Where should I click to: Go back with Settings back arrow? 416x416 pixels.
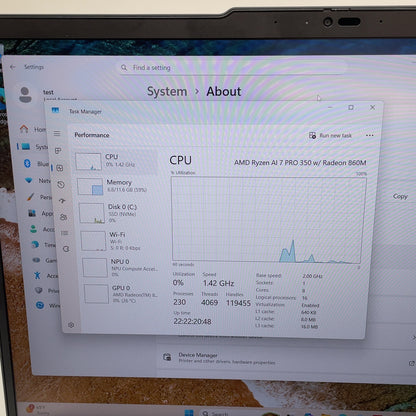13,67
